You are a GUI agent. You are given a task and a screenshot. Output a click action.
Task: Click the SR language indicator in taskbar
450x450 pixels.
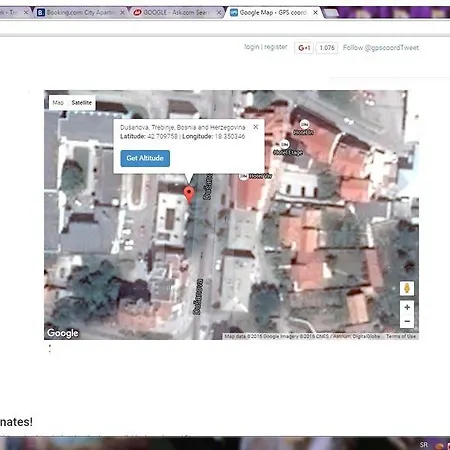pyautogui.click(x=424, y=444)
